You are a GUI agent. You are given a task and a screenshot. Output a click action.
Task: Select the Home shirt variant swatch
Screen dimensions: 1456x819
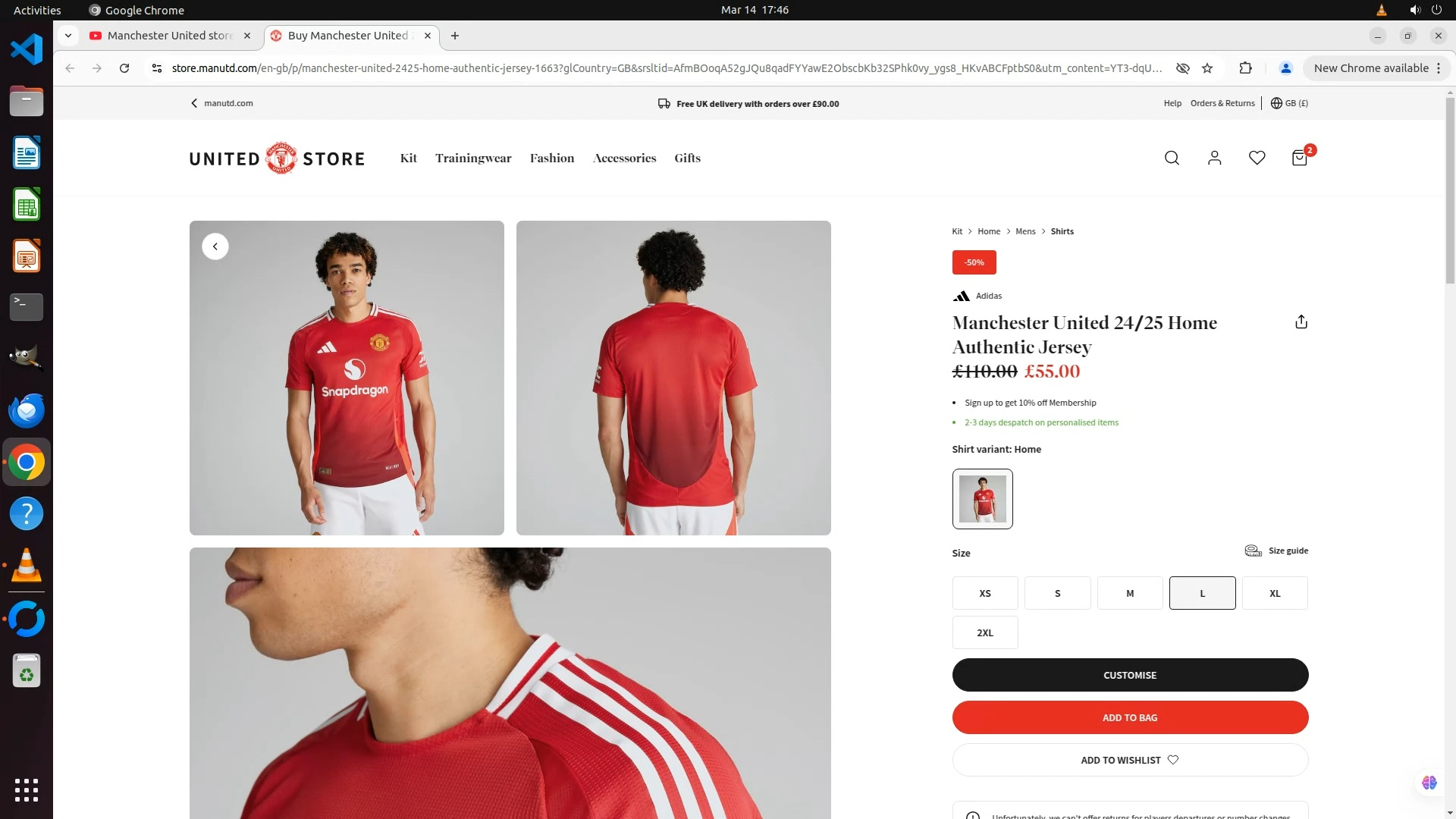coord(982,499)
